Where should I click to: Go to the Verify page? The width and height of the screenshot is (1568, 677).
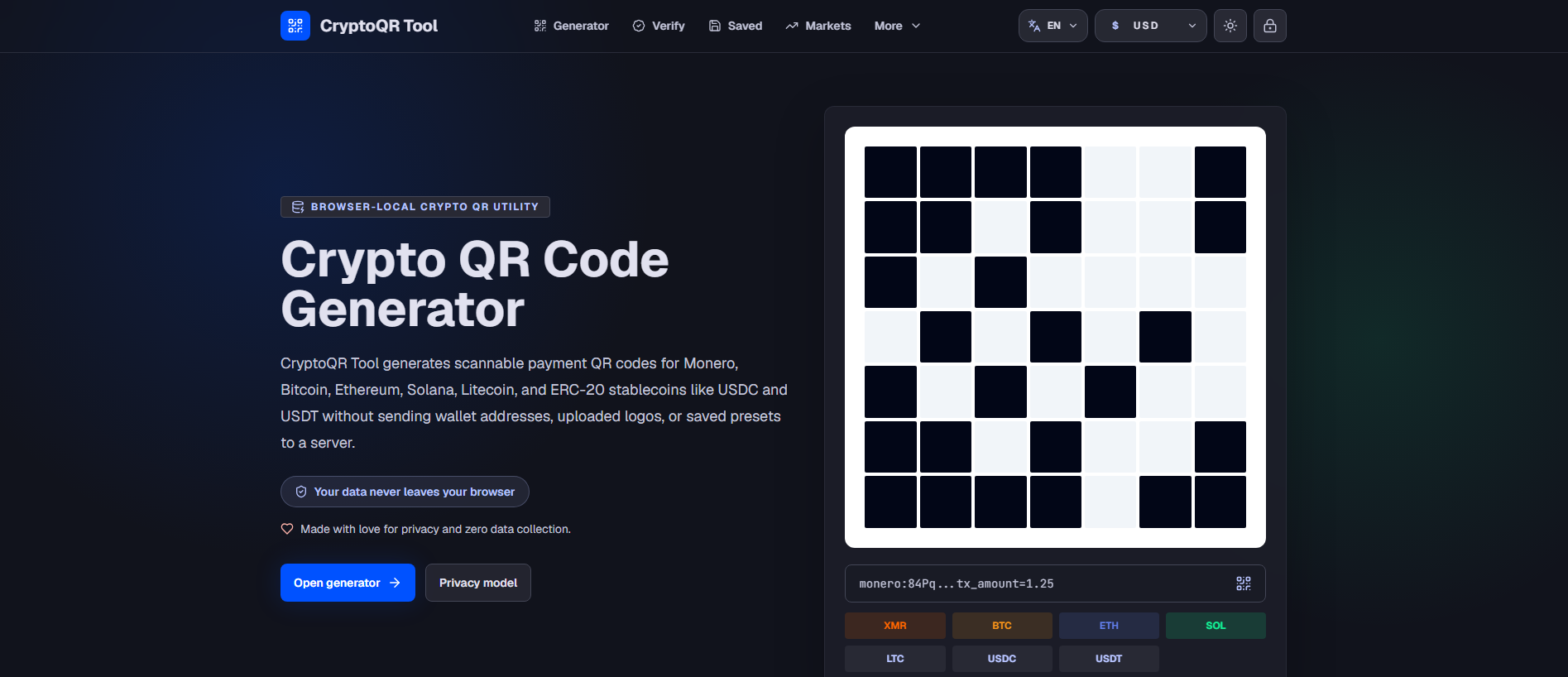(659, 26)
